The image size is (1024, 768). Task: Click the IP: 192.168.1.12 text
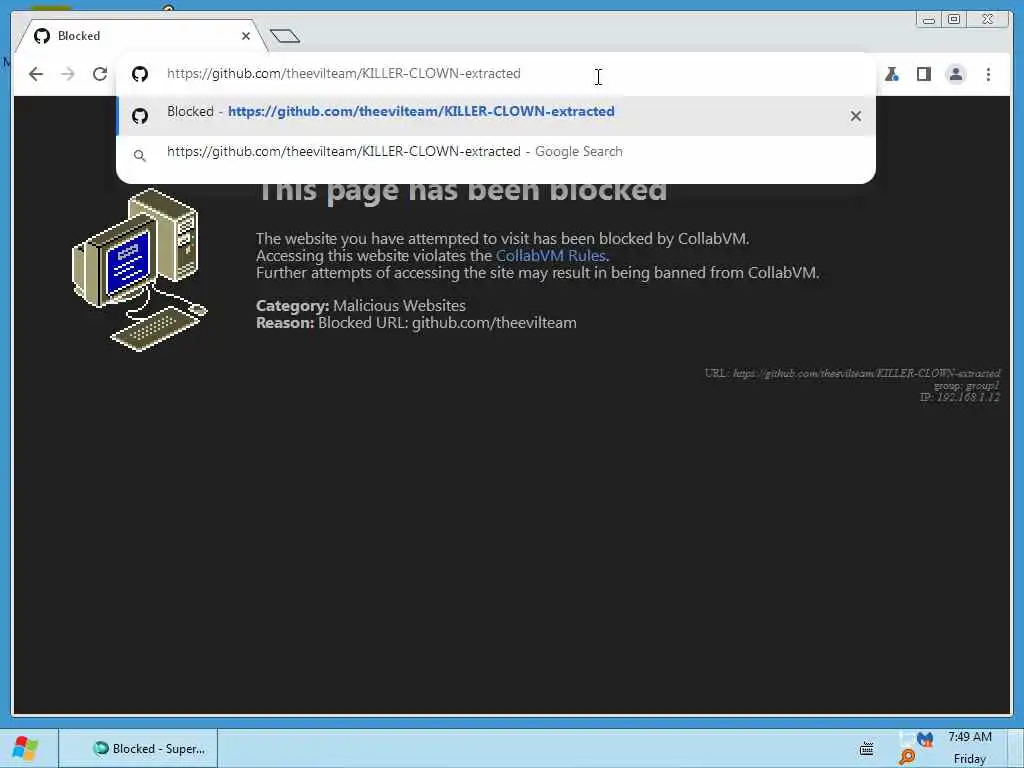959,397
